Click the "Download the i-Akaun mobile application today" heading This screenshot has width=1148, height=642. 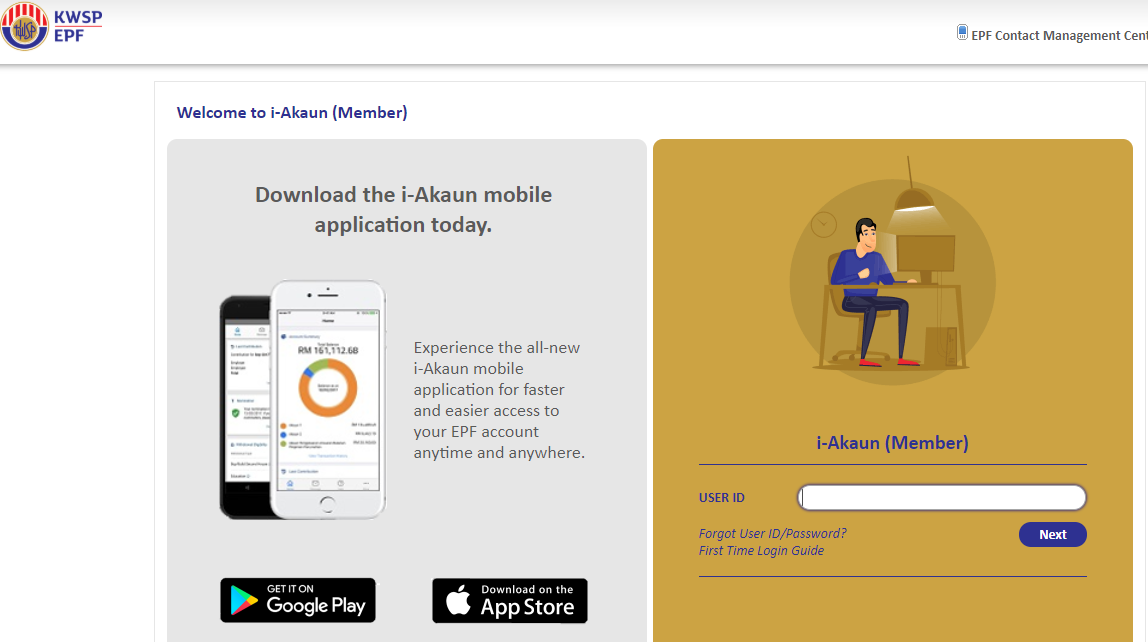pyautogui.click(x=403, y=209)
